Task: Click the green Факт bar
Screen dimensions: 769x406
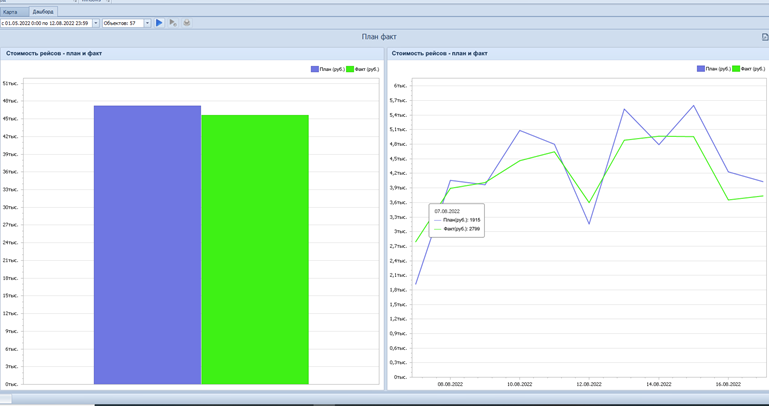Action: (x=255, y=249)
